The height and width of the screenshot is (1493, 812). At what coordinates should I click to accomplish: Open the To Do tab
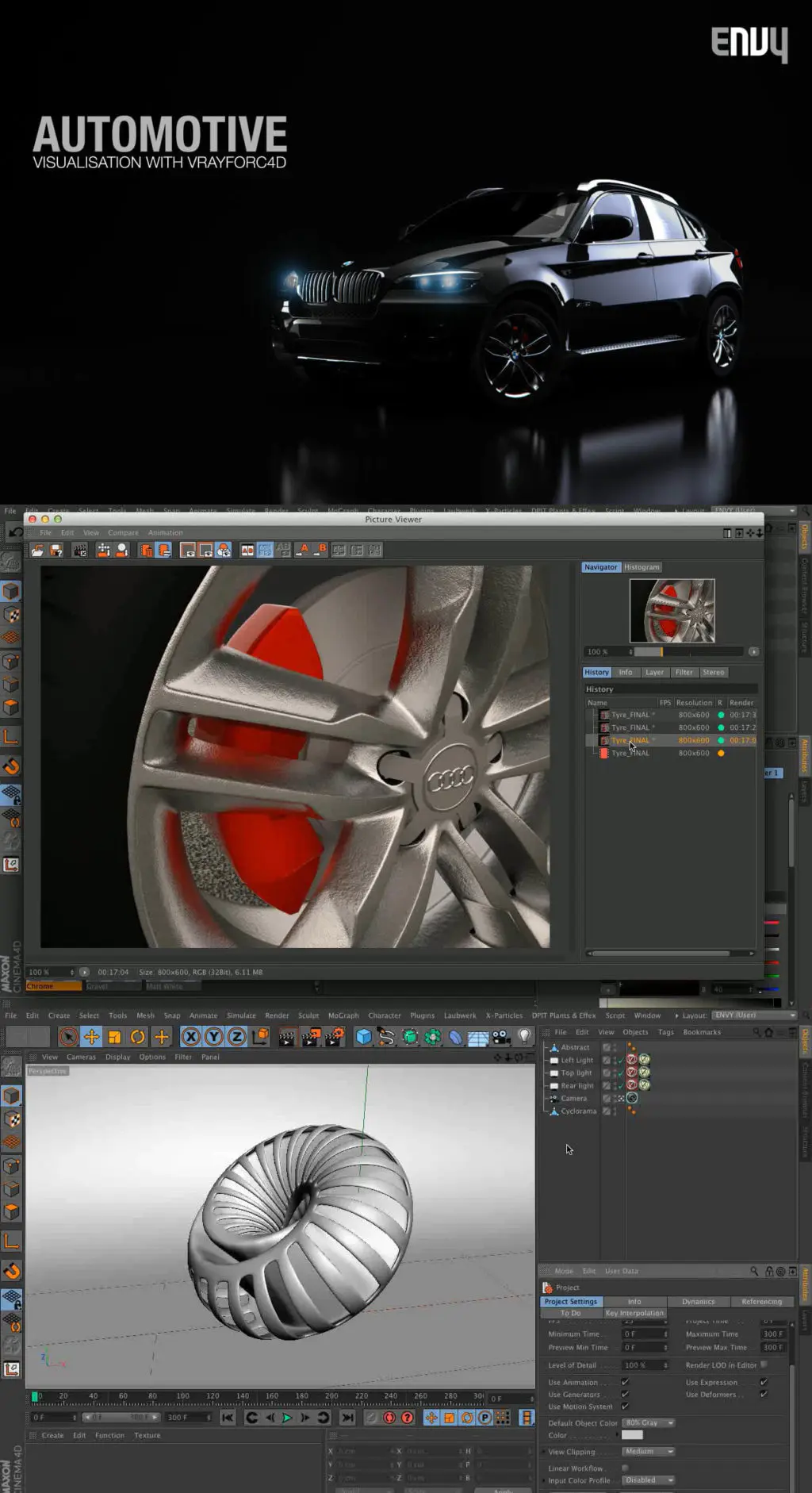point(571,1312)
